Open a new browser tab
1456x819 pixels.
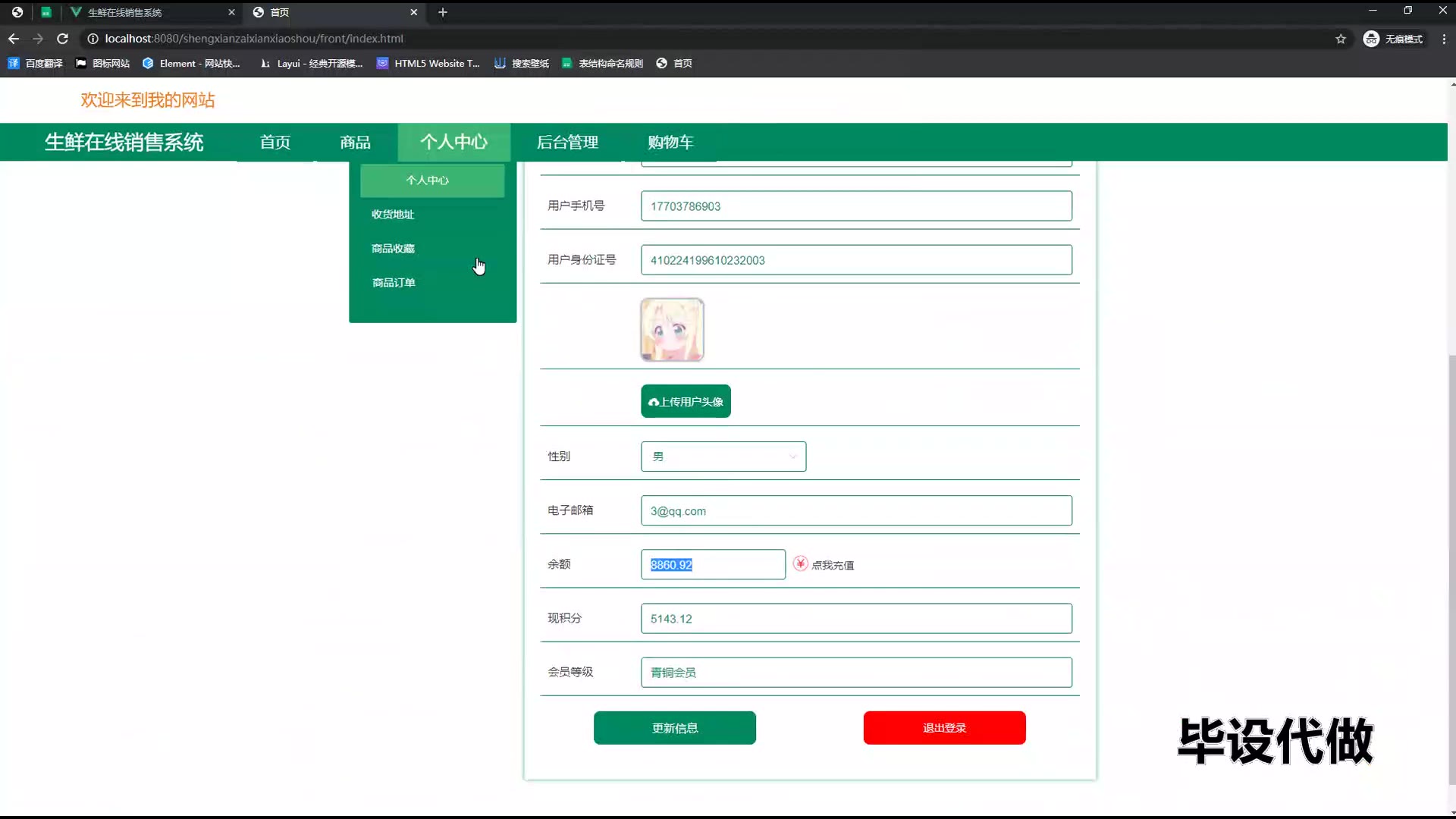tap(443, 12)
